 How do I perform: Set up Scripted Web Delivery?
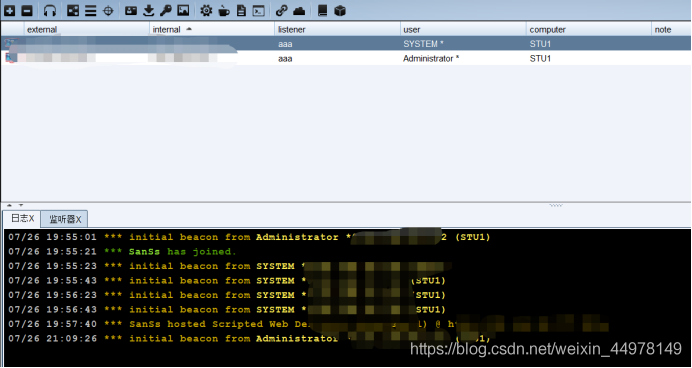click(259, 11)
